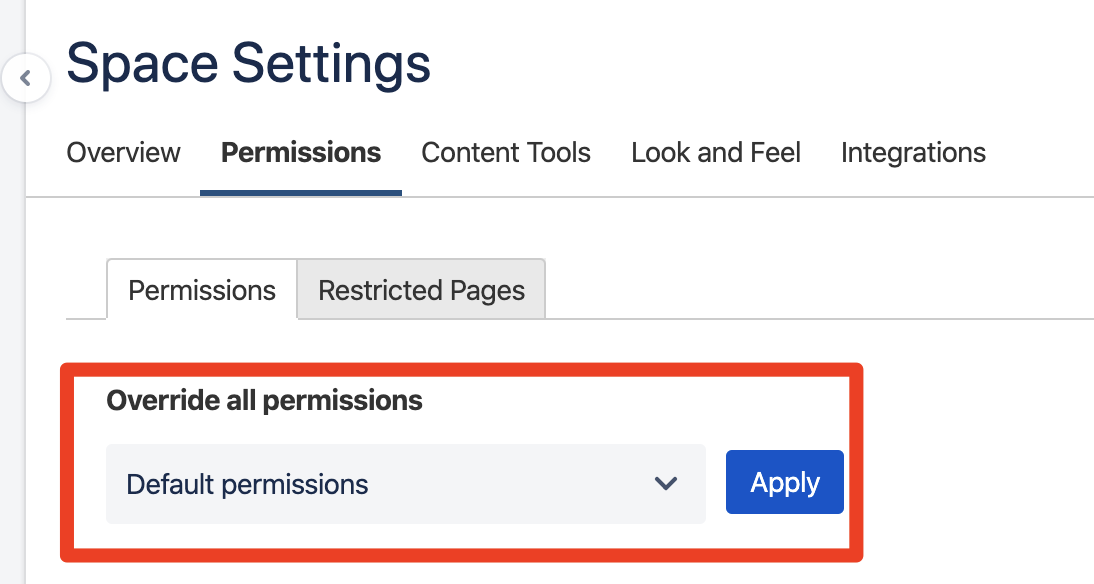
Task: Click the Override all permissions dropdown field
Action: 405,483
